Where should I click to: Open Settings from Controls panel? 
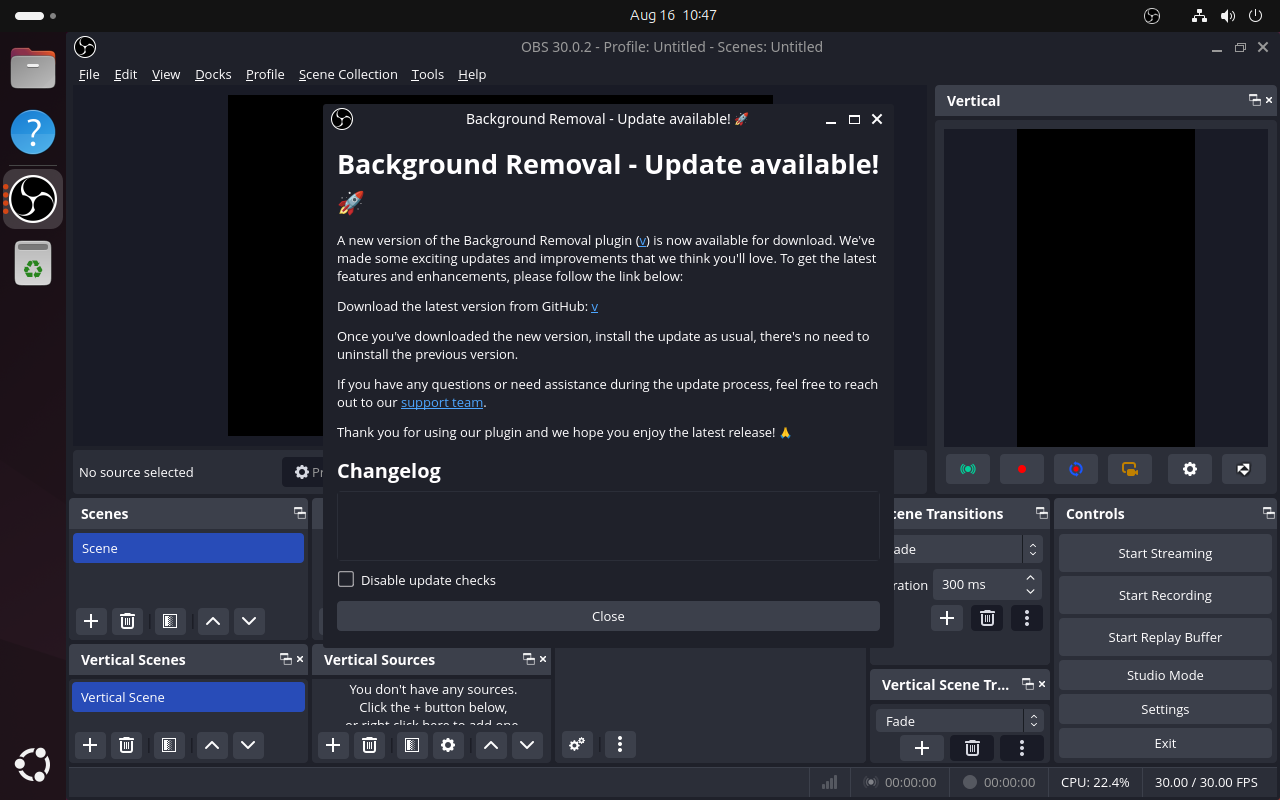point(1165,709)
